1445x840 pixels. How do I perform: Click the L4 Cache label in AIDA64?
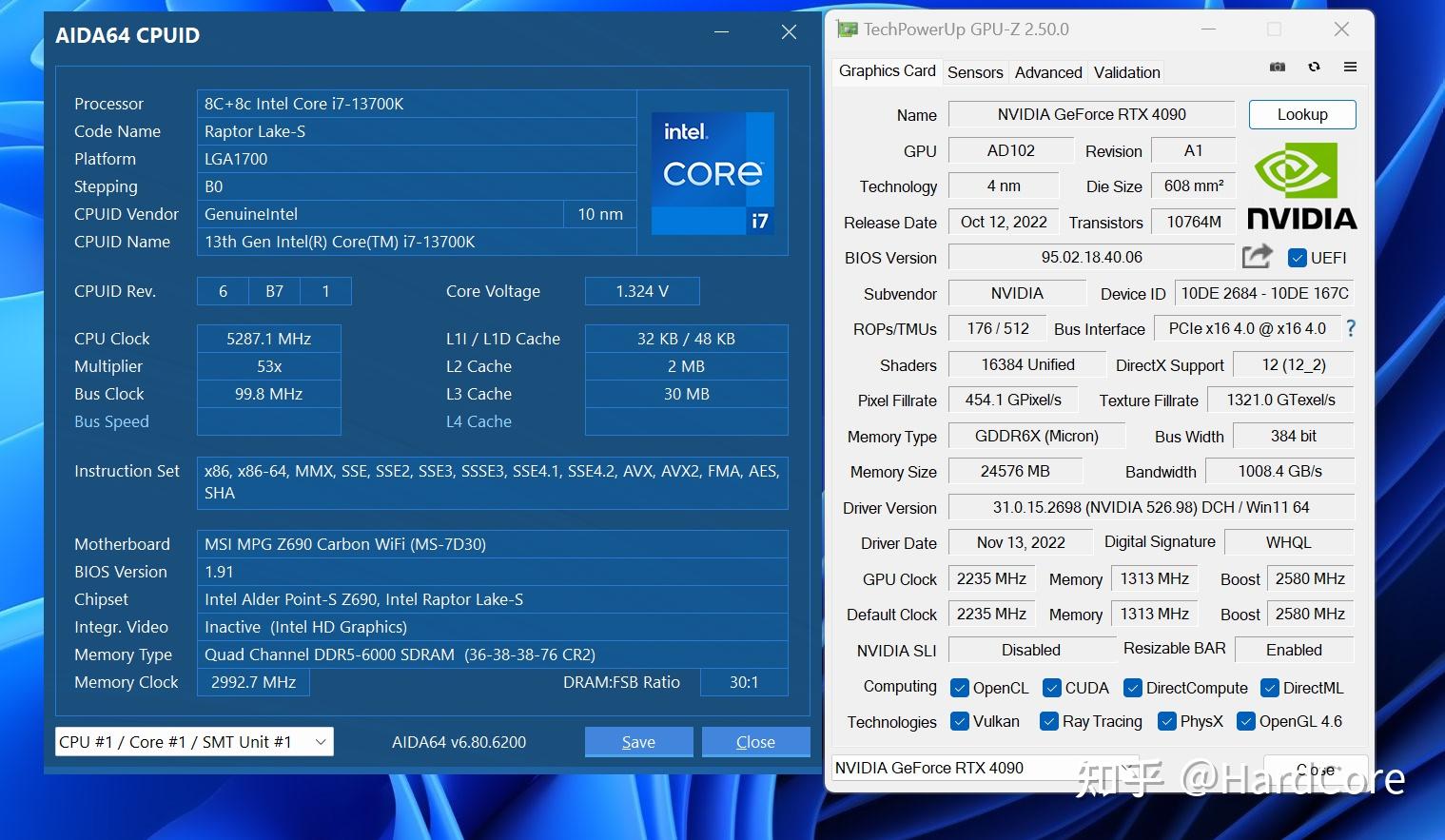[478, 421]
